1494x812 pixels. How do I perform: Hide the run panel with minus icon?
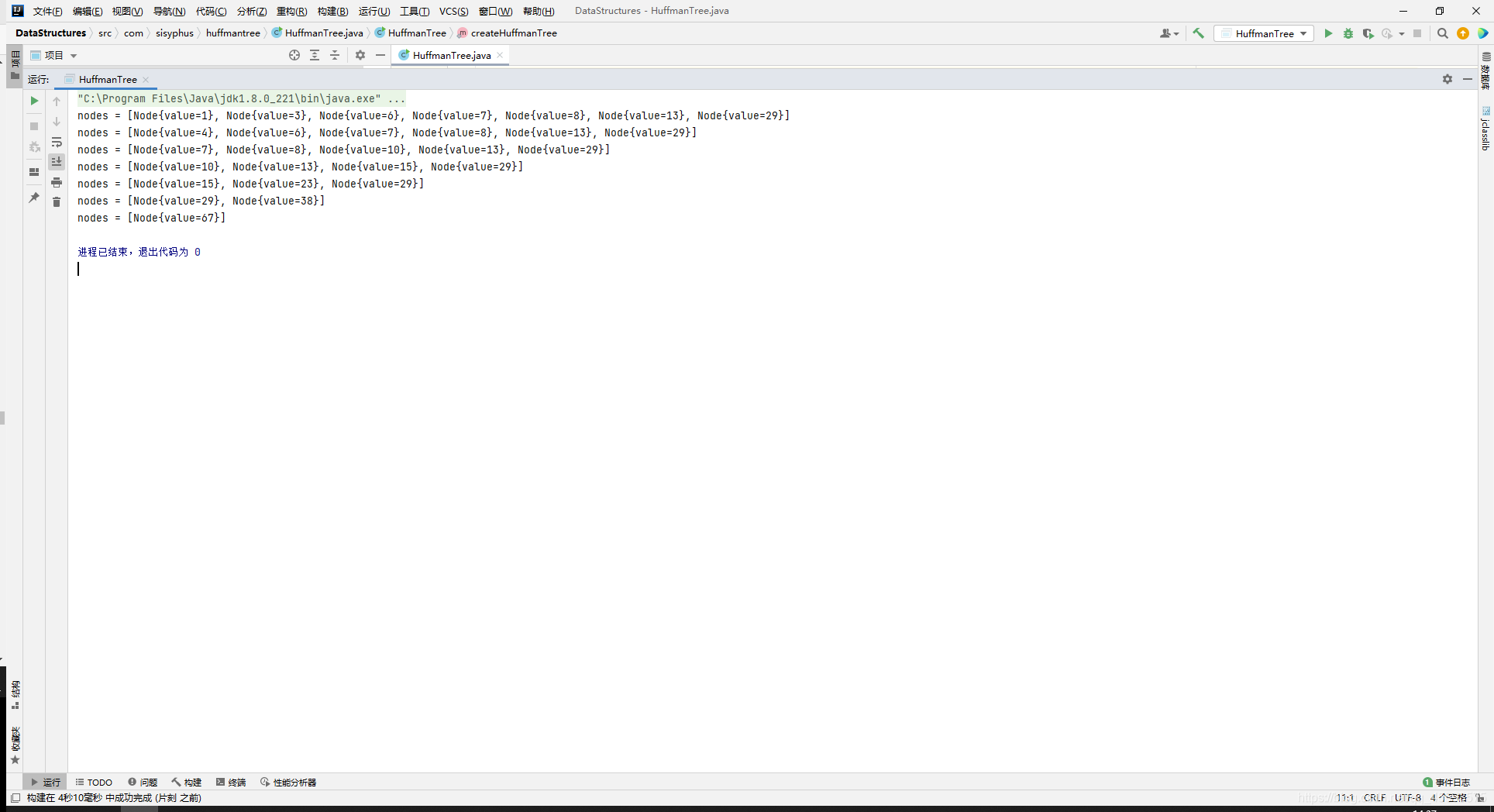[x=1468, y=79]
